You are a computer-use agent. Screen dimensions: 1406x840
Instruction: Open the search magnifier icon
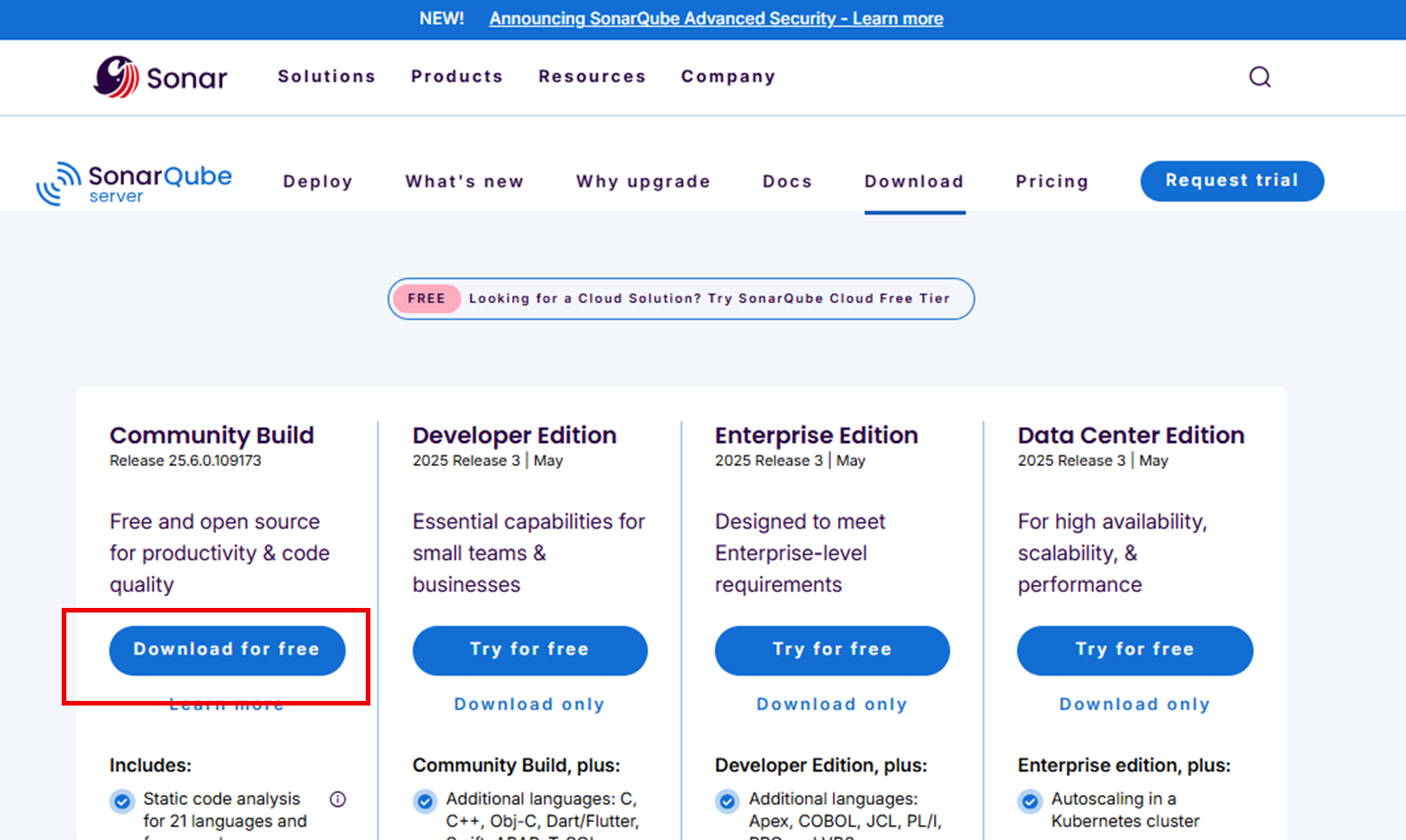pos(1260,76)
